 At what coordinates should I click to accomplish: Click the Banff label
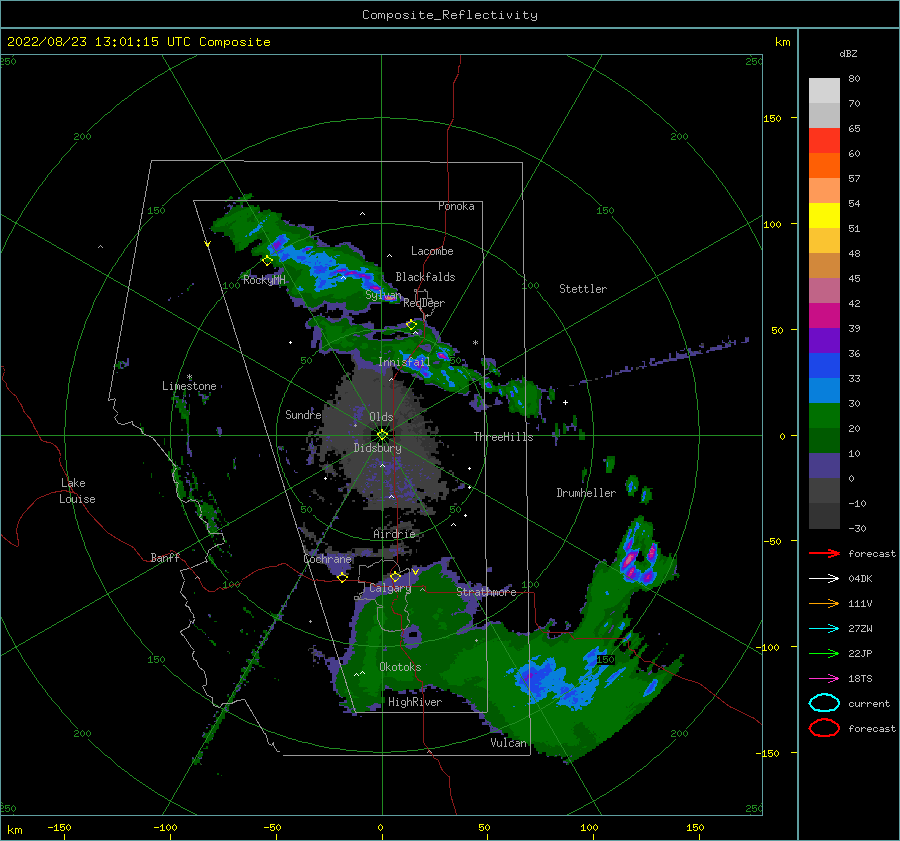coord(165,557)
